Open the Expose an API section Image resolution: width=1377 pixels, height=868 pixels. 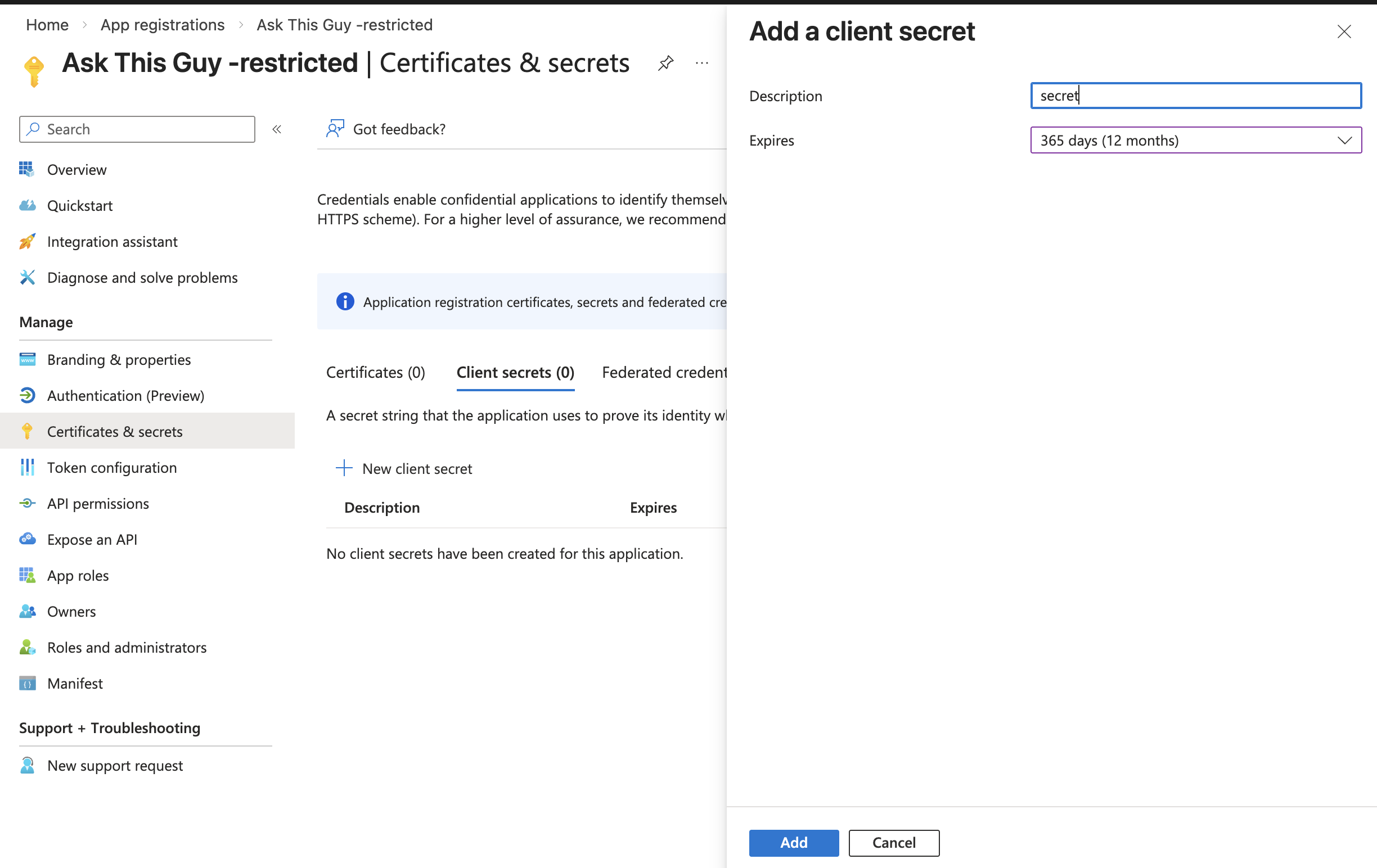92,540
